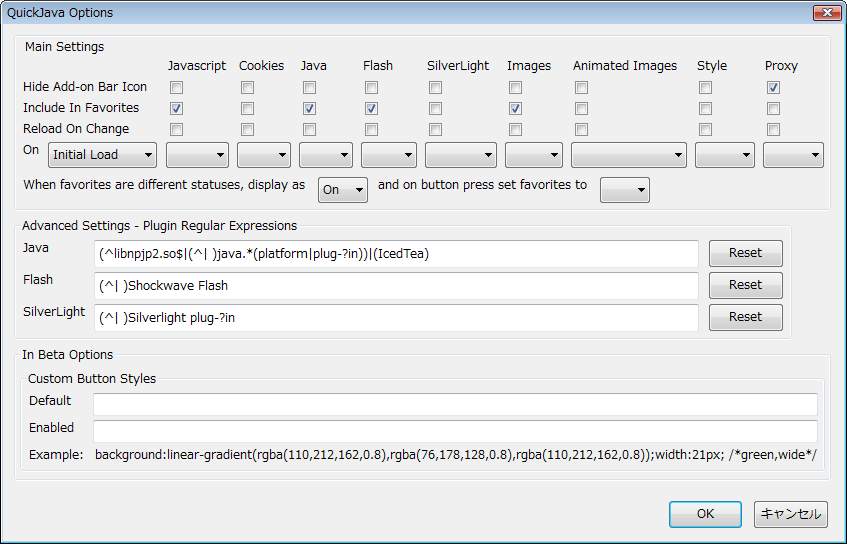Uncheck Hide Add-on Bar Icon for Proxy
Image resolution: width=847 pixels, height=544 pixels.
click(x=774, y=88)
